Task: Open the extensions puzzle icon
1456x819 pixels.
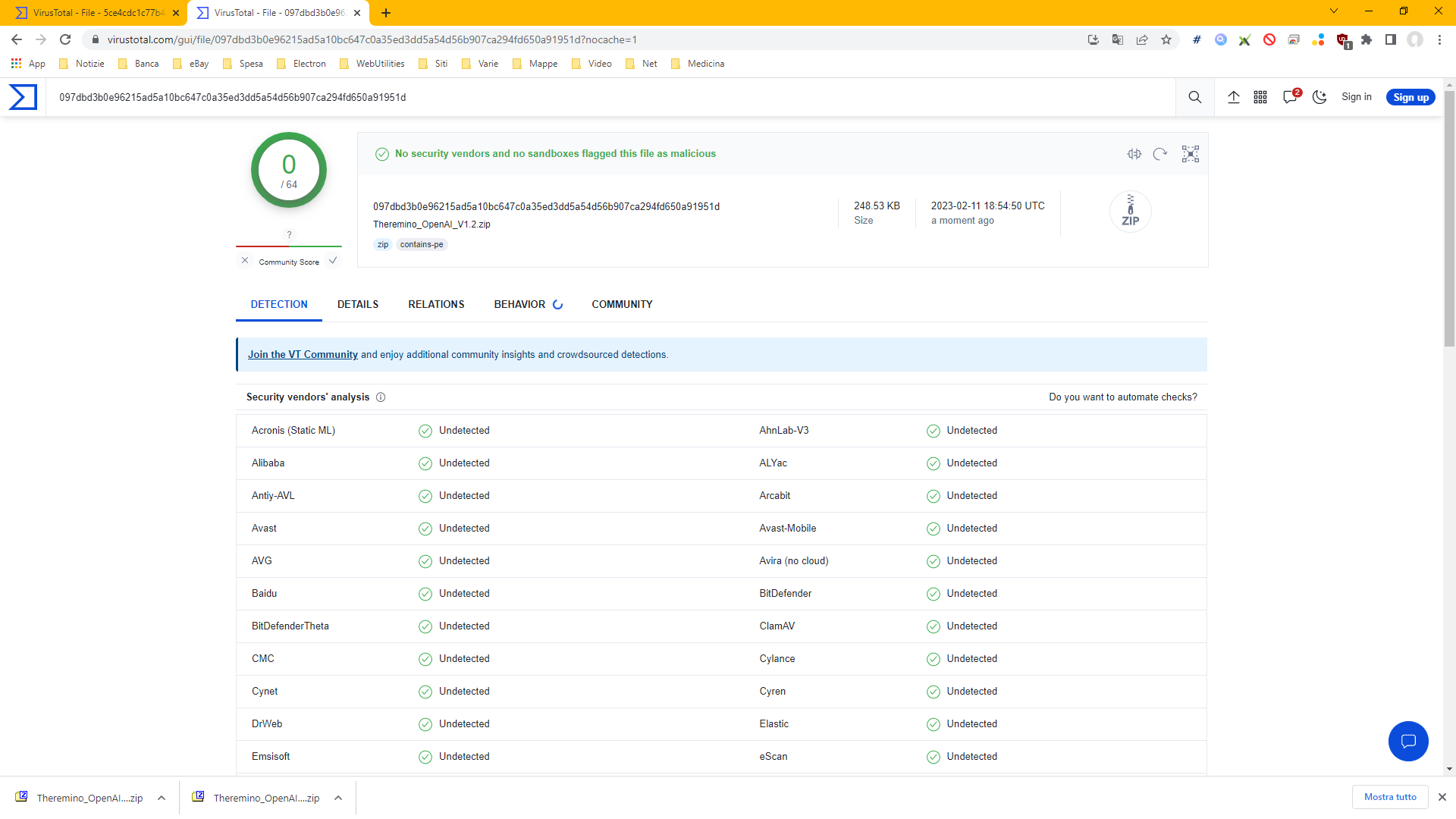Action: (1367, 39)
